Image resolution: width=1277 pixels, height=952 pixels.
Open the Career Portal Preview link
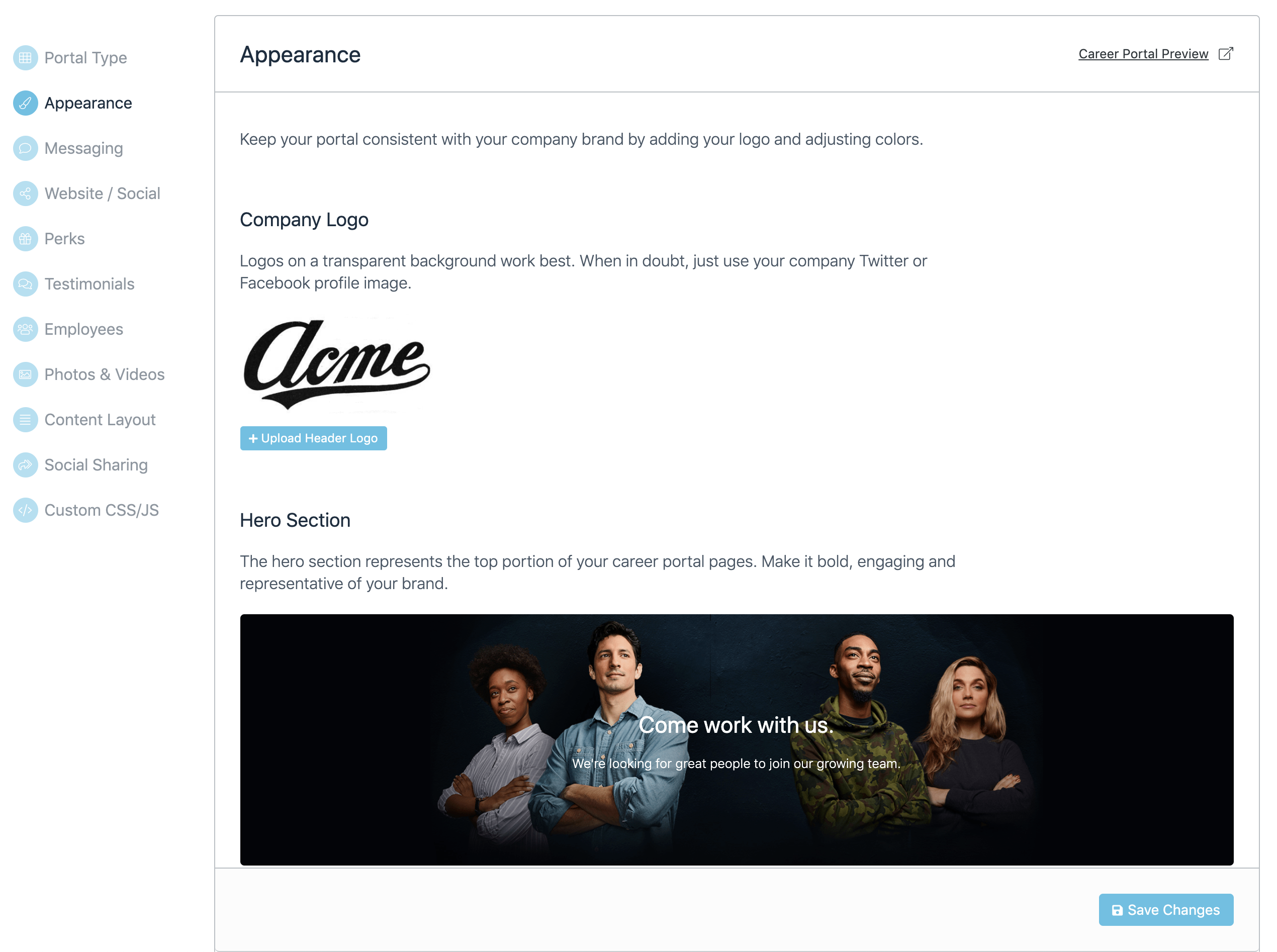click(x=1143, y=54)
